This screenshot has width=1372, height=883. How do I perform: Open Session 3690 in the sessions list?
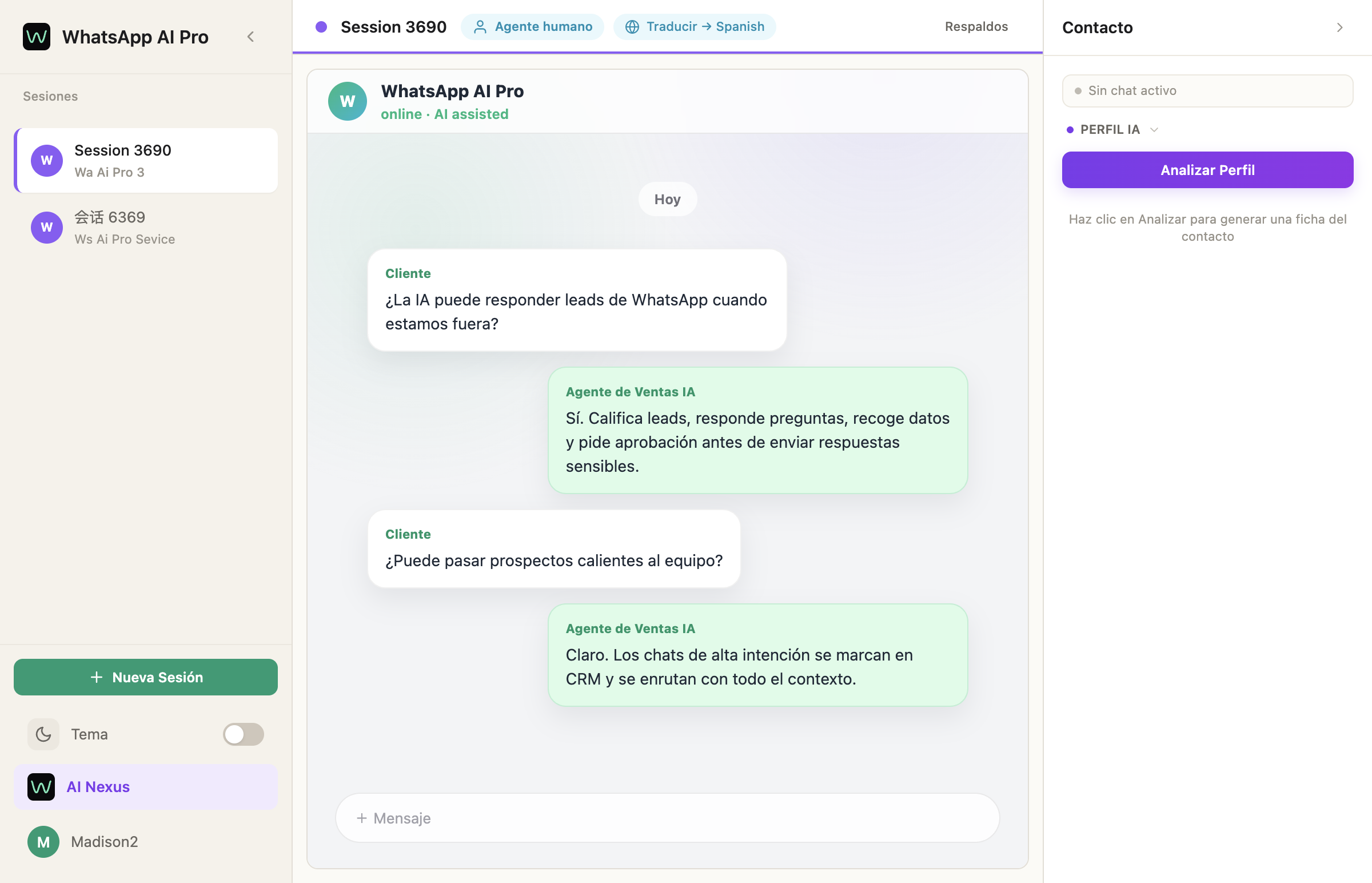point(146,161)
